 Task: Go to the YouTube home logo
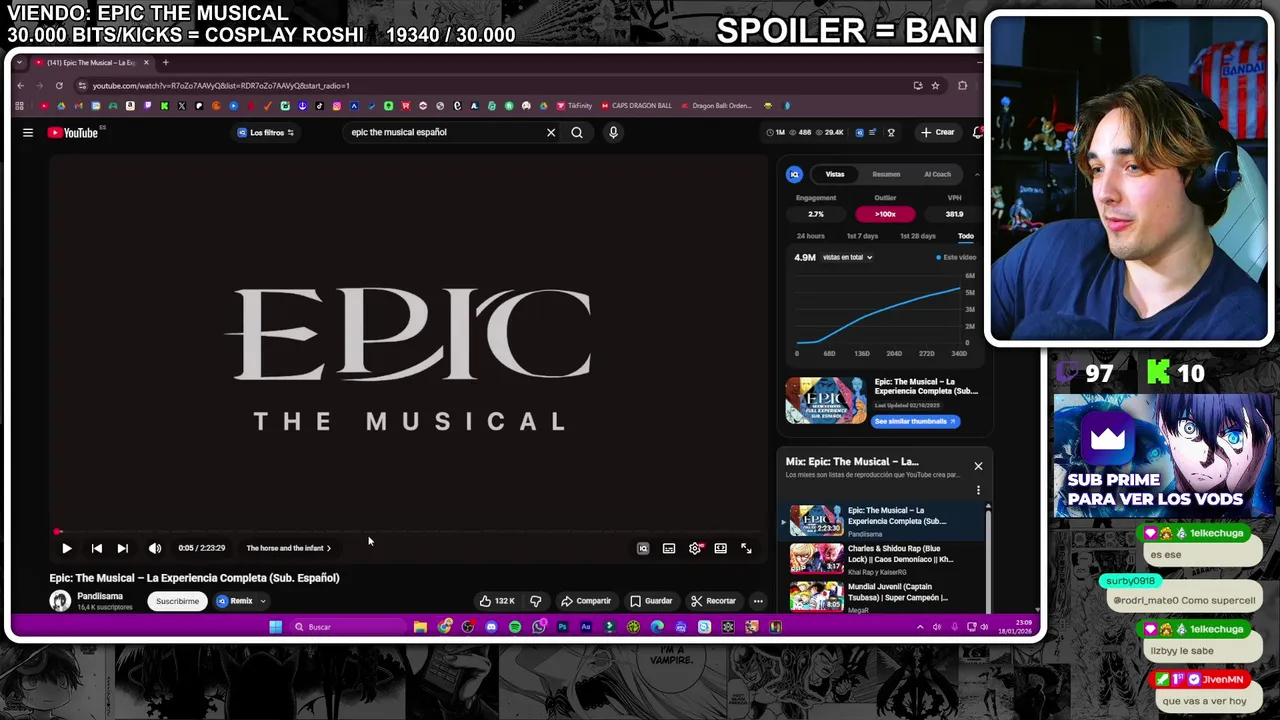pos(74,132)
